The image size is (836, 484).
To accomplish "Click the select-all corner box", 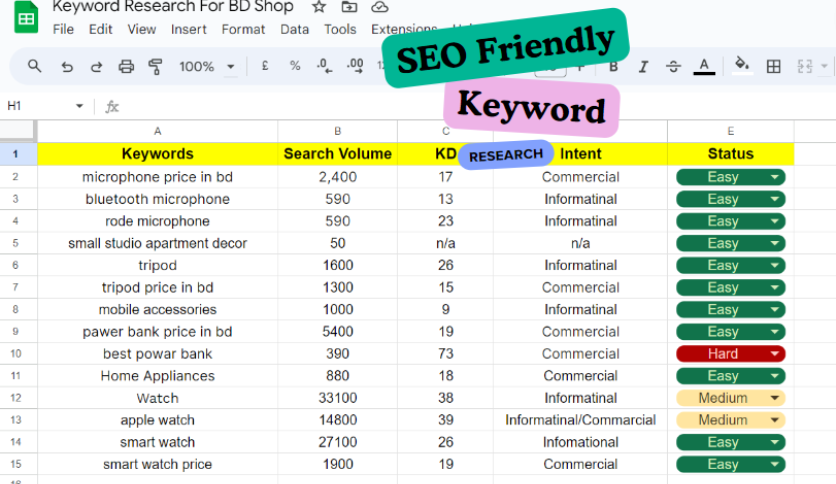I will click(x=18, y=131).
